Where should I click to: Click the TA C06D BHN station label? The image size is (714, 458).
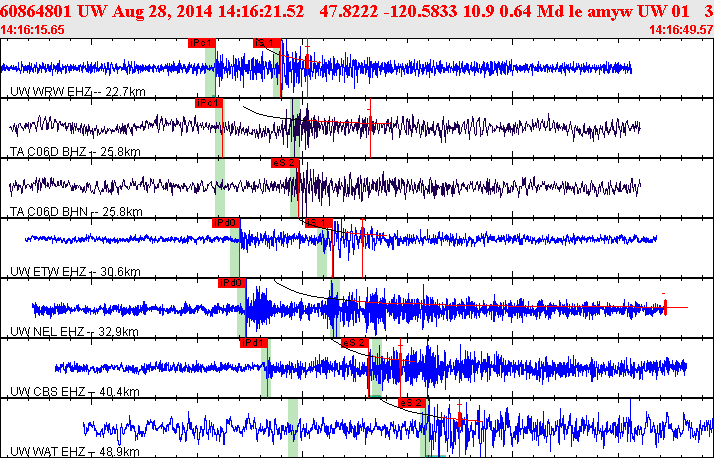[x=76, y=212]
